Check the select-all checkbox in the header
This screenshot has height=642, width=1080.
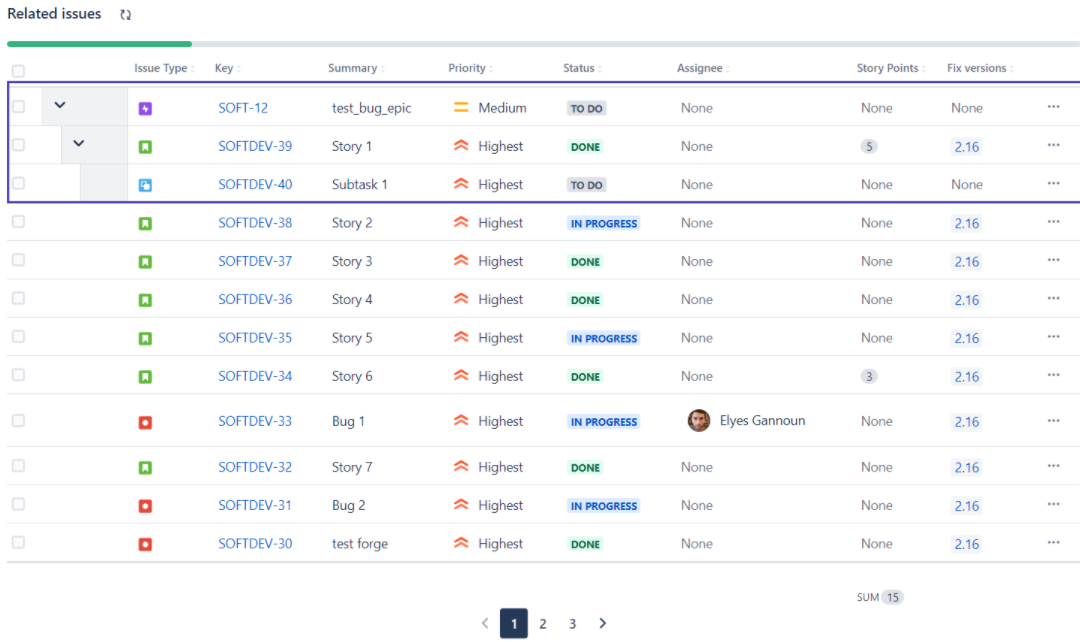[17, 68]
